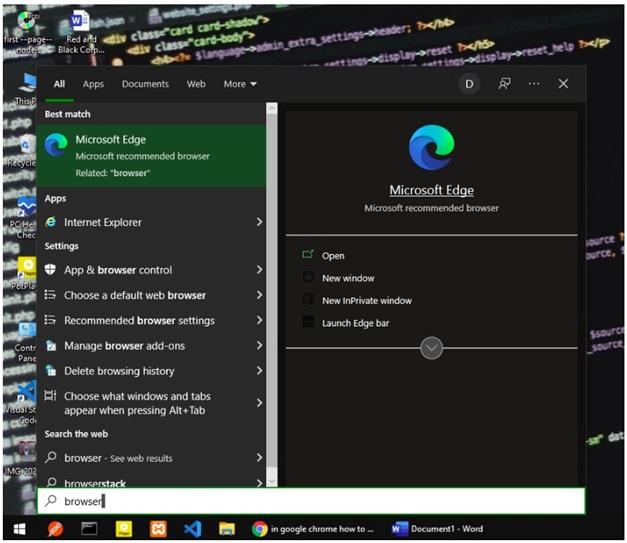This screenshot has height=543, width=627.
Task: Switch to Document1 - Word in the taskbar
Action: tap(437, 529)
